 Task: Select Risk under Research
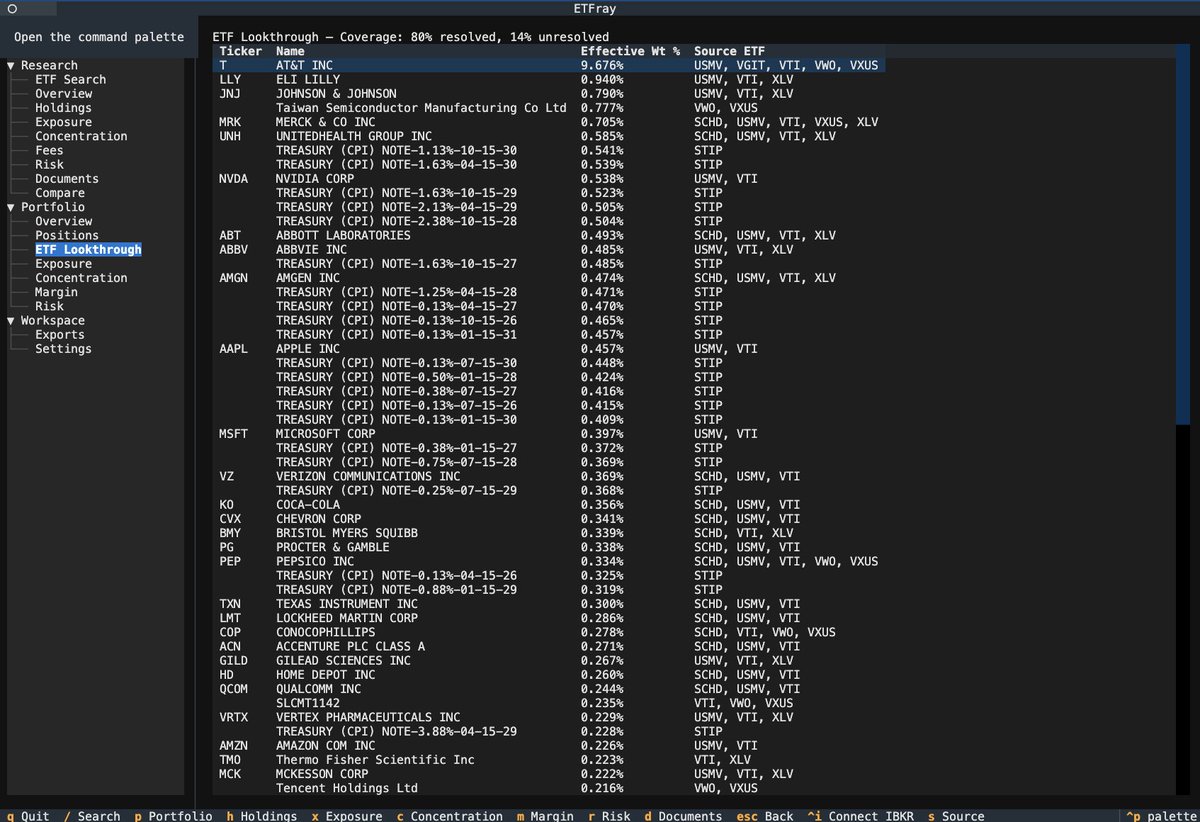point(49,165)
